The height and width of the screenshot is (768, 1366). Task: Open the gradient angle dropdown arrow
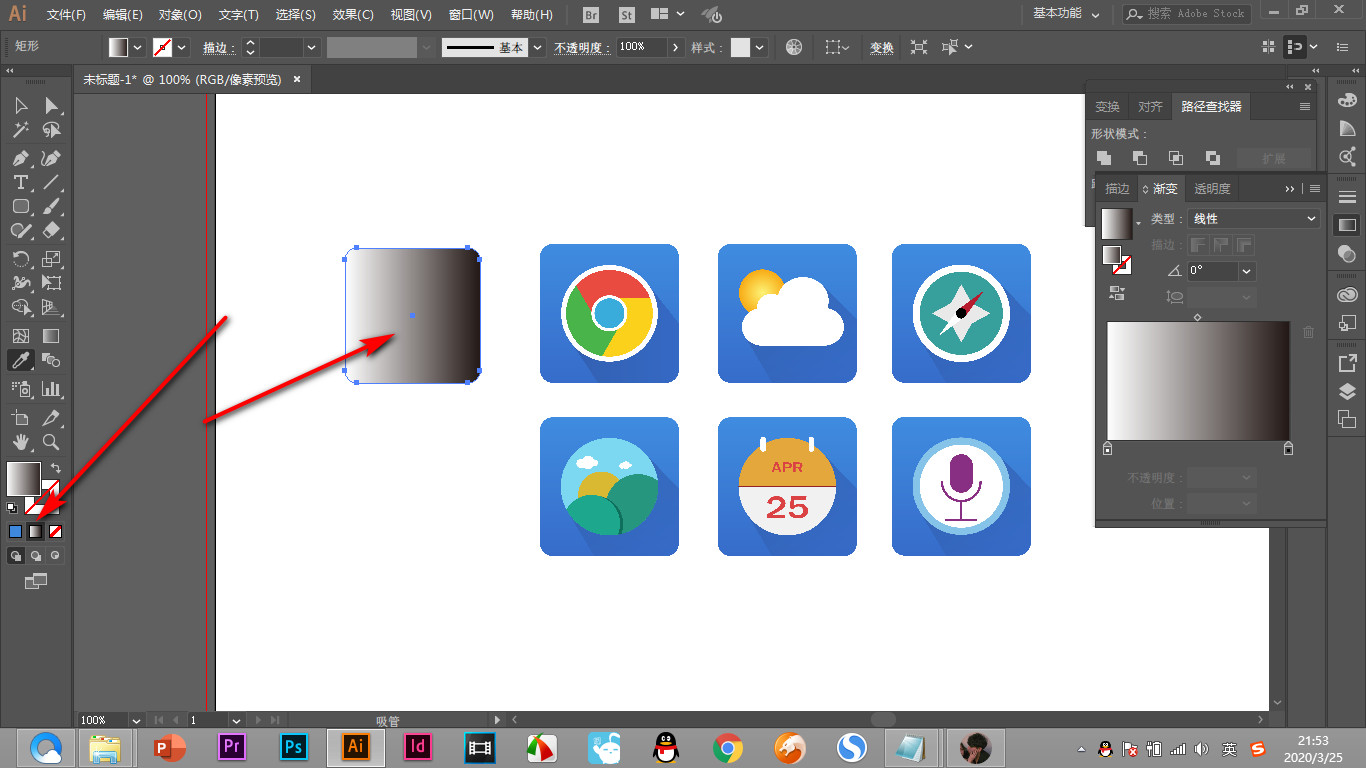point(1246,271)
